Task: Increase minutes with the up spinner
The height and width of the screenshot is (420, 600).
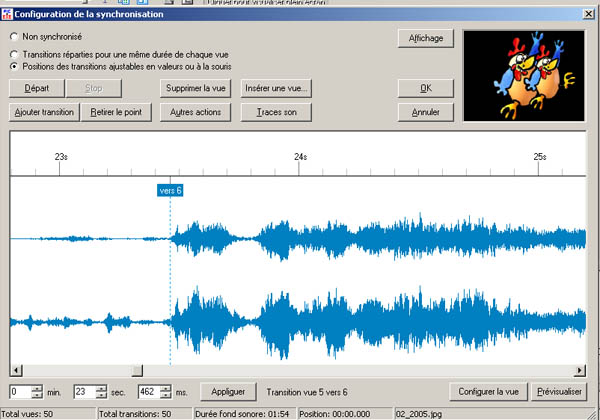Action: click(x=37, y=388)
